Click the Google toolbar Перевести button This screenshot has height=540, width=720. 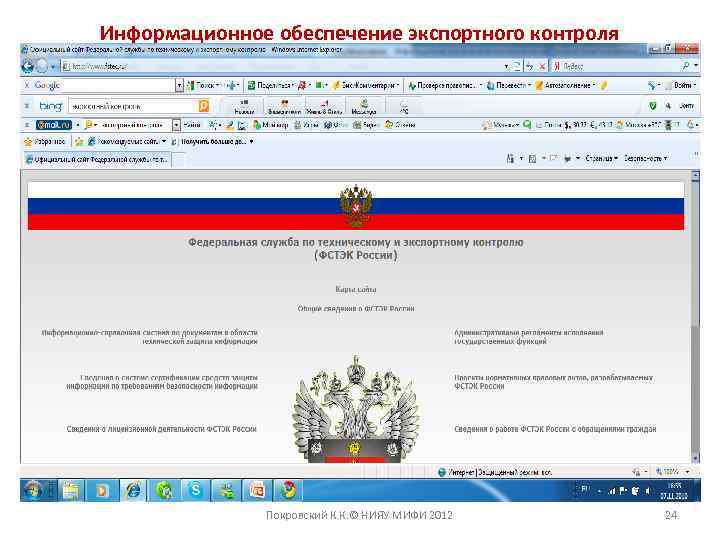click(x=509, y=85)
